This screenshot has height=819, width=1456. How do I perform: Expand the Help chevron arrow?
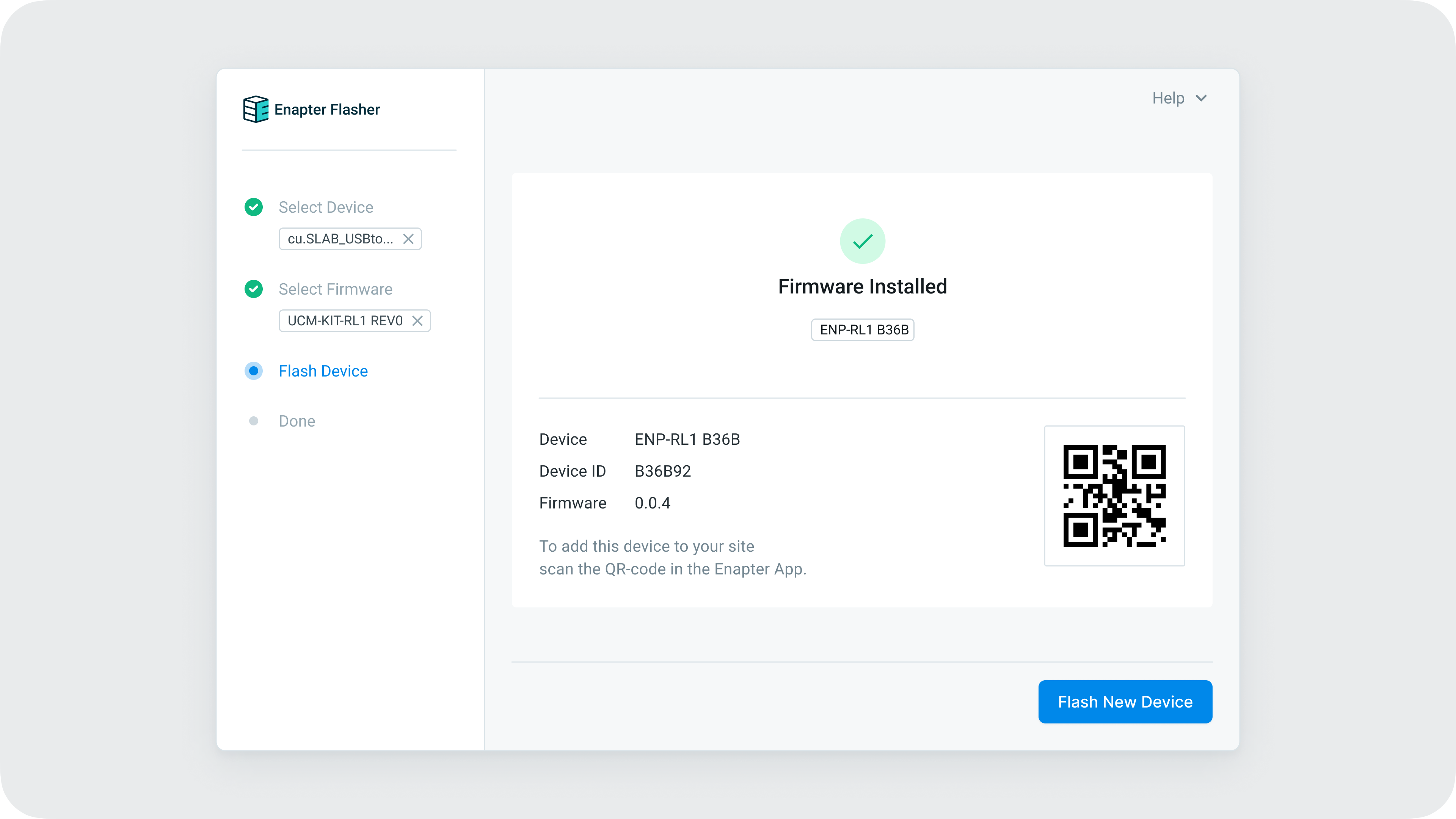(x=1201, y=98)
